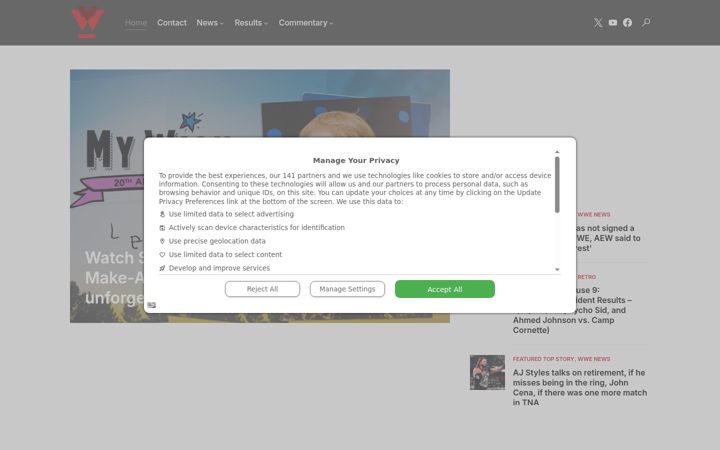Click the rocket icon beside 'Develop and improve services'
Viewport: 720px width, 450px height.
click(x=162, y=268)
